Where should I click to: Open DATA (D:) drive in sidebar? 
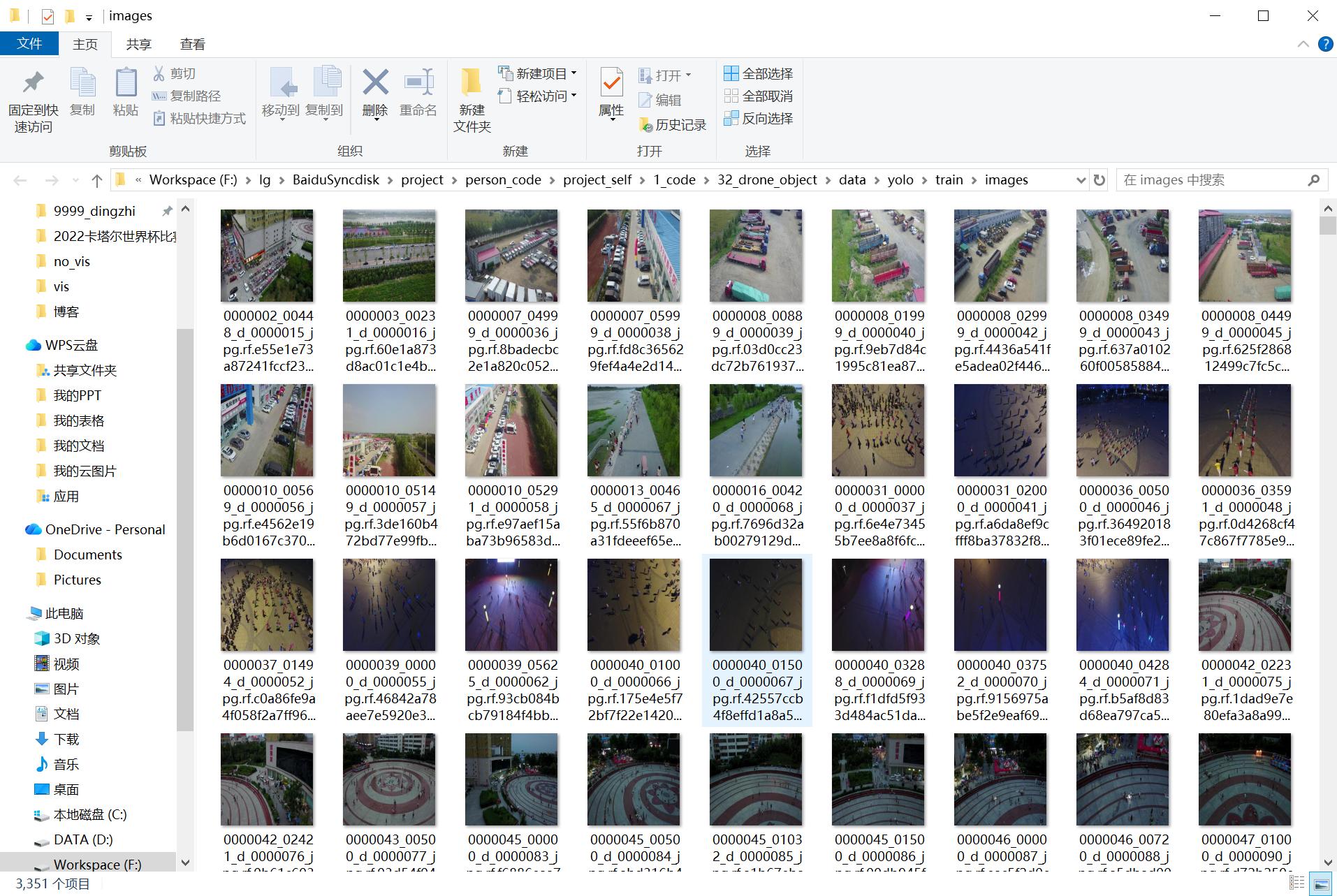click(x=73, y=839)
